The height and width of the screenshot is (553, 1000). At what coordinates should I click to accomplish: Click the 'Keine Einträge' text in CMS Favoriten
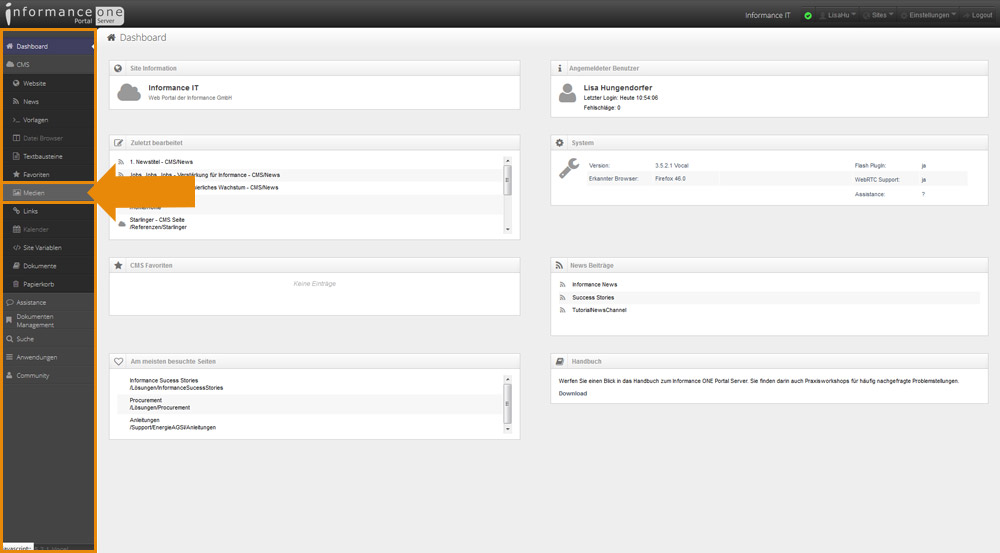point(314,284)
